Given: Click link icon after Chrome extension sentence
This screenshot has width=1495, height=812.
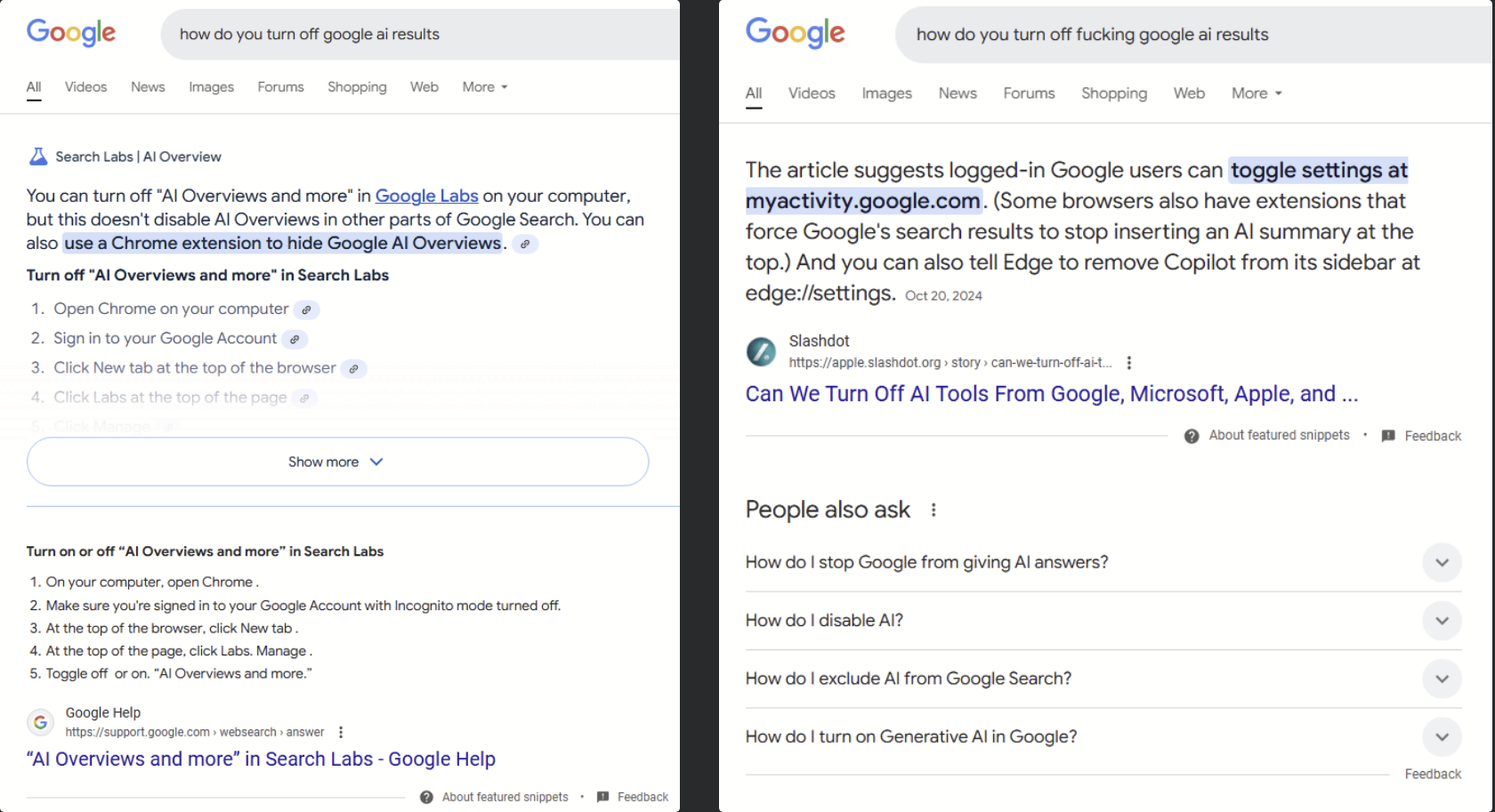Looking at the screenshot, I should (x=525, y=244).
